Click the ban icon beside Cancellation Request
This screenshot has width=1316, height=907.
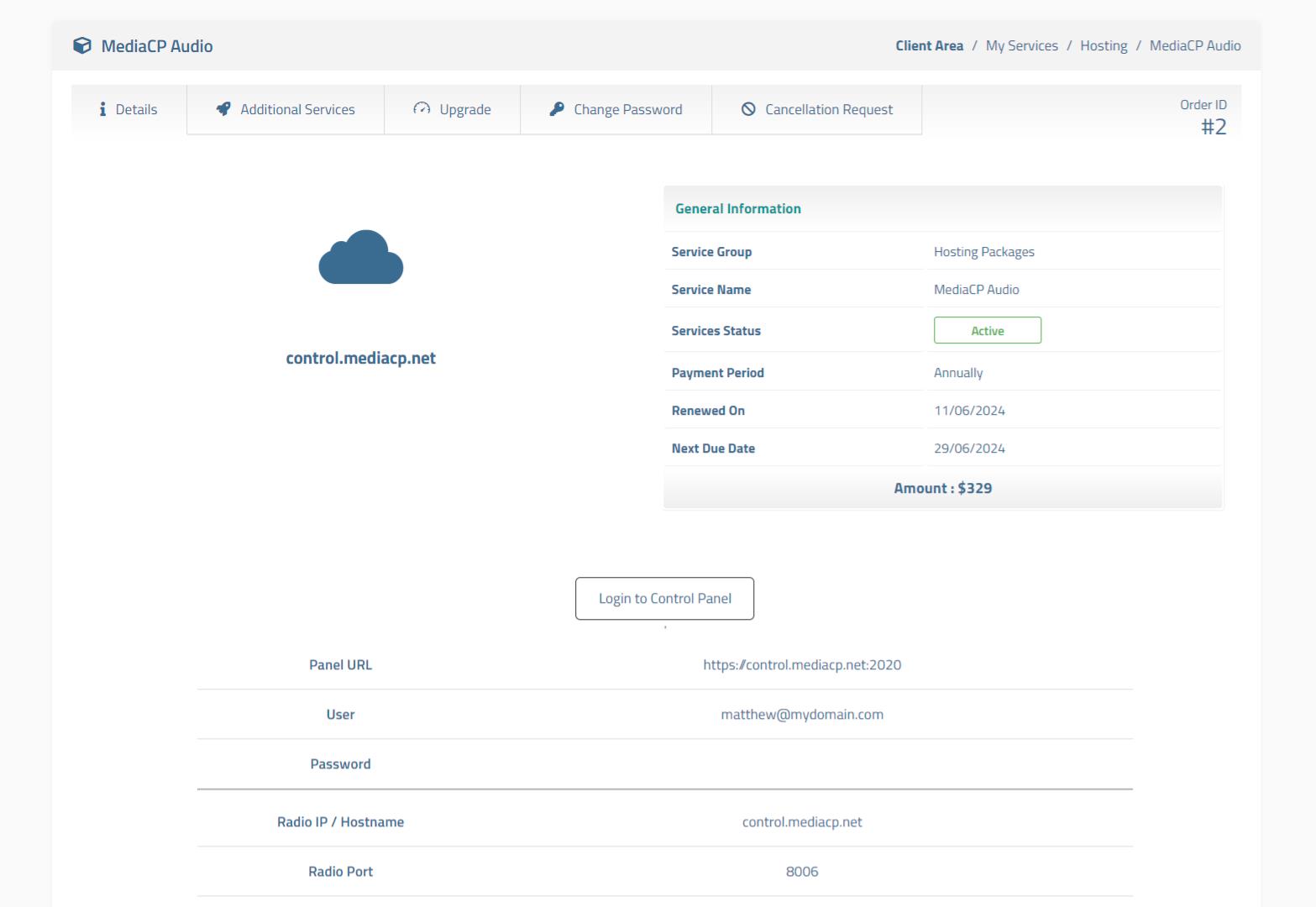748,109
